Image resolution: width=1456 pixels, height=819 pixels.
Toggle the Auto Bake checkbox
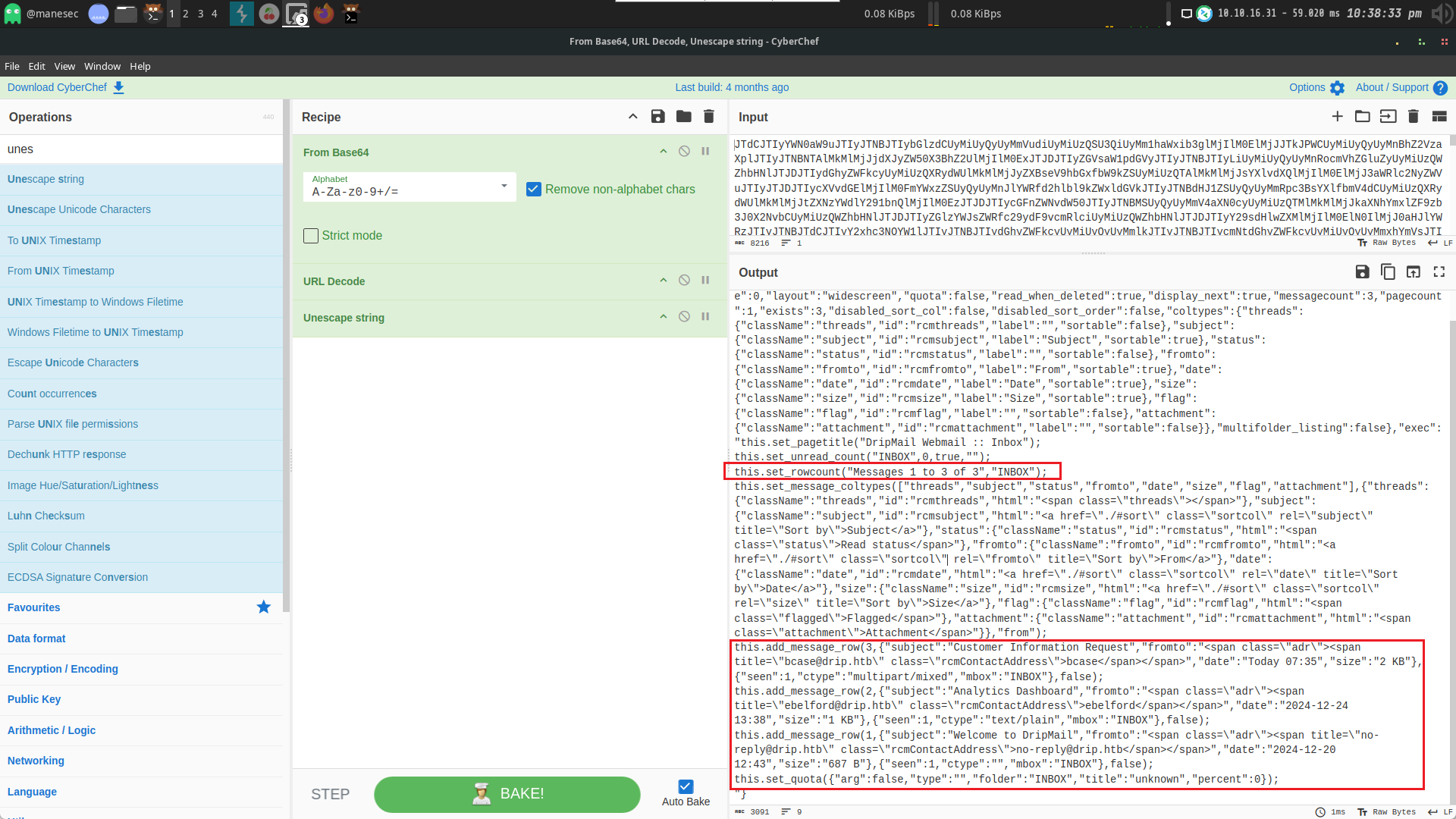pyautogui.click(x=686, y=786)
